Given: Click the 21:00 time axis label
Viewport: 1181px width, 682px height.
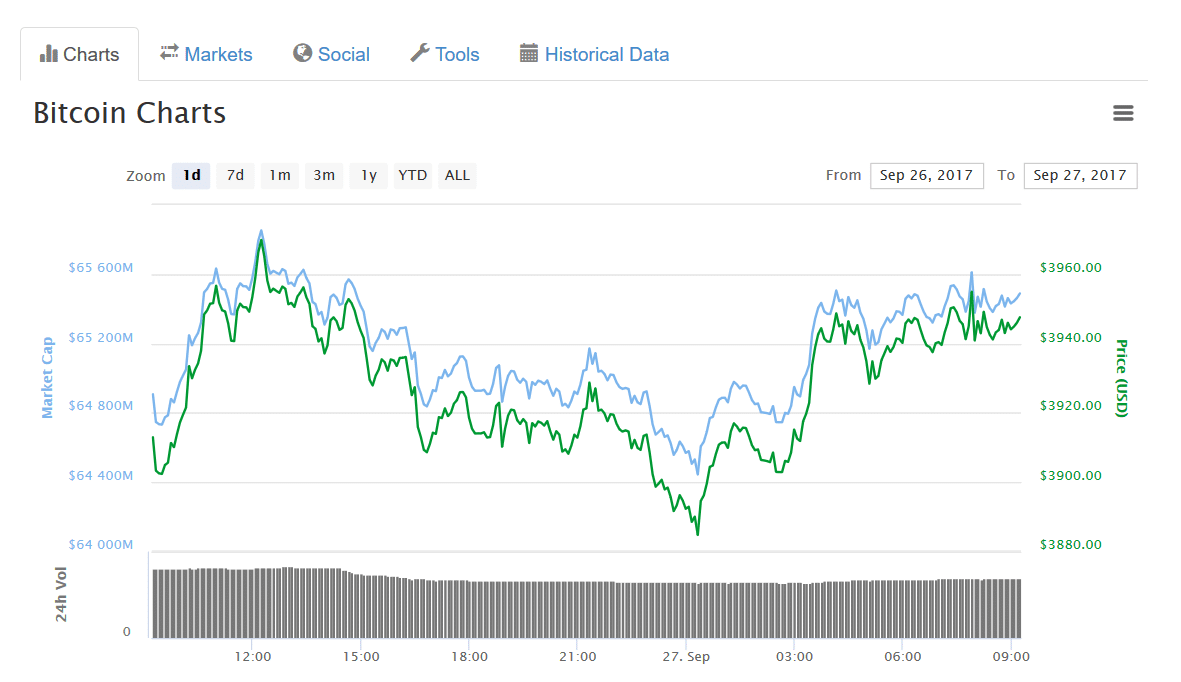Looking at the screenshot, I should (578, 656).
